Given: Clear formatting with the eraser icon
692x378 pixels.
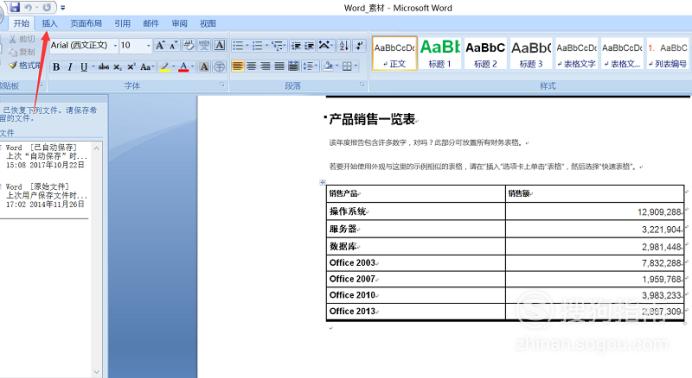Looking at the screenshot, I should coord(189,45).
